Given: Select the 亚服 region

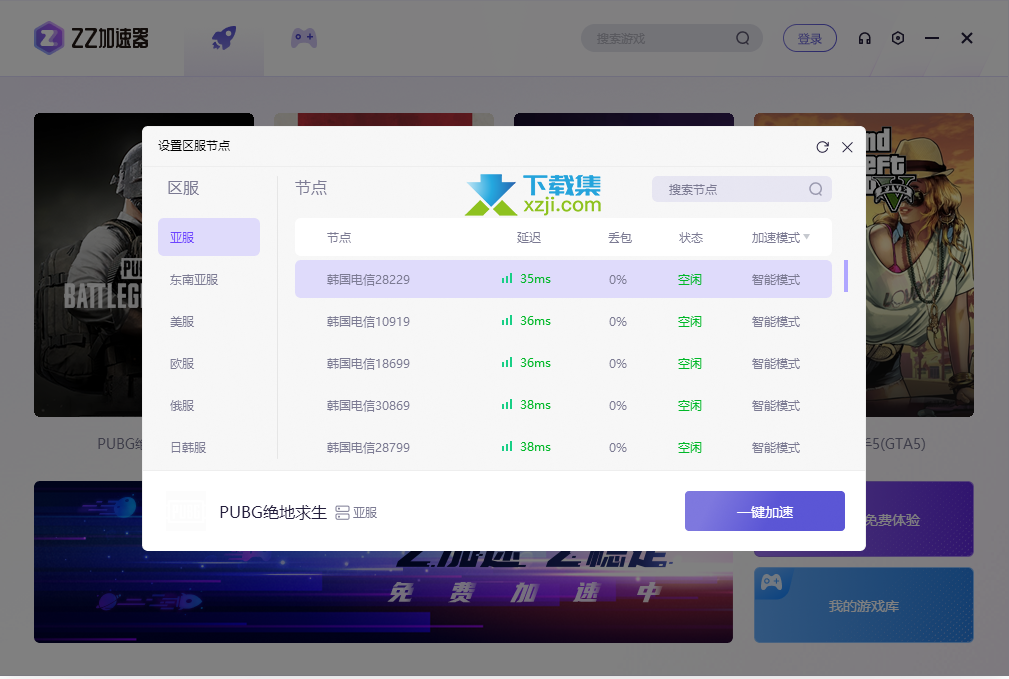Looking at the screenshot, I should (208, 237).
